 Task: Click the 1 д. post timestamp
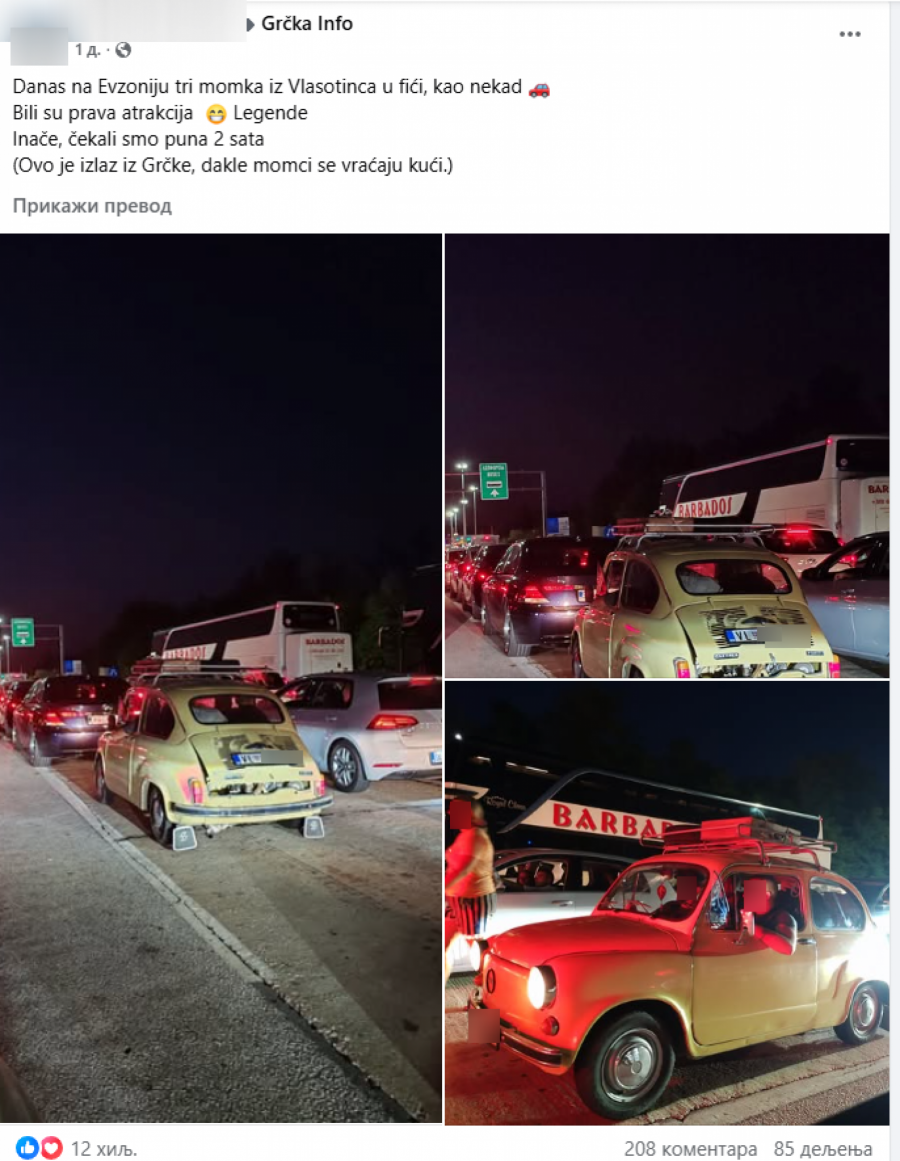[x=87, y=50]
